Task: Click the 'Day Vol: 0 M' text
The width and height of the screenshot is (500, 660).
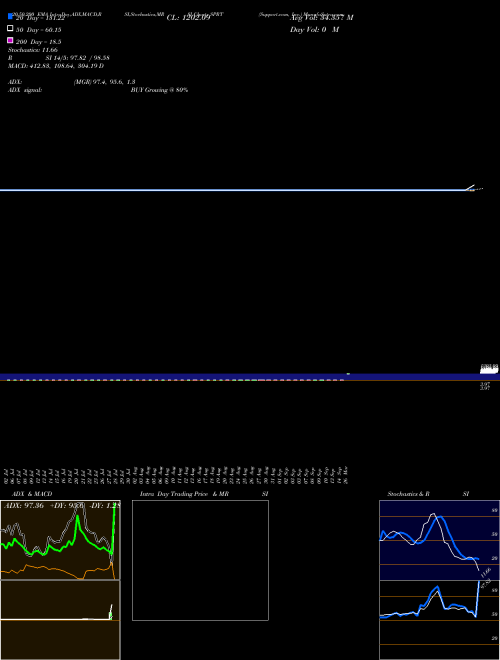Action: click(314, 30)
